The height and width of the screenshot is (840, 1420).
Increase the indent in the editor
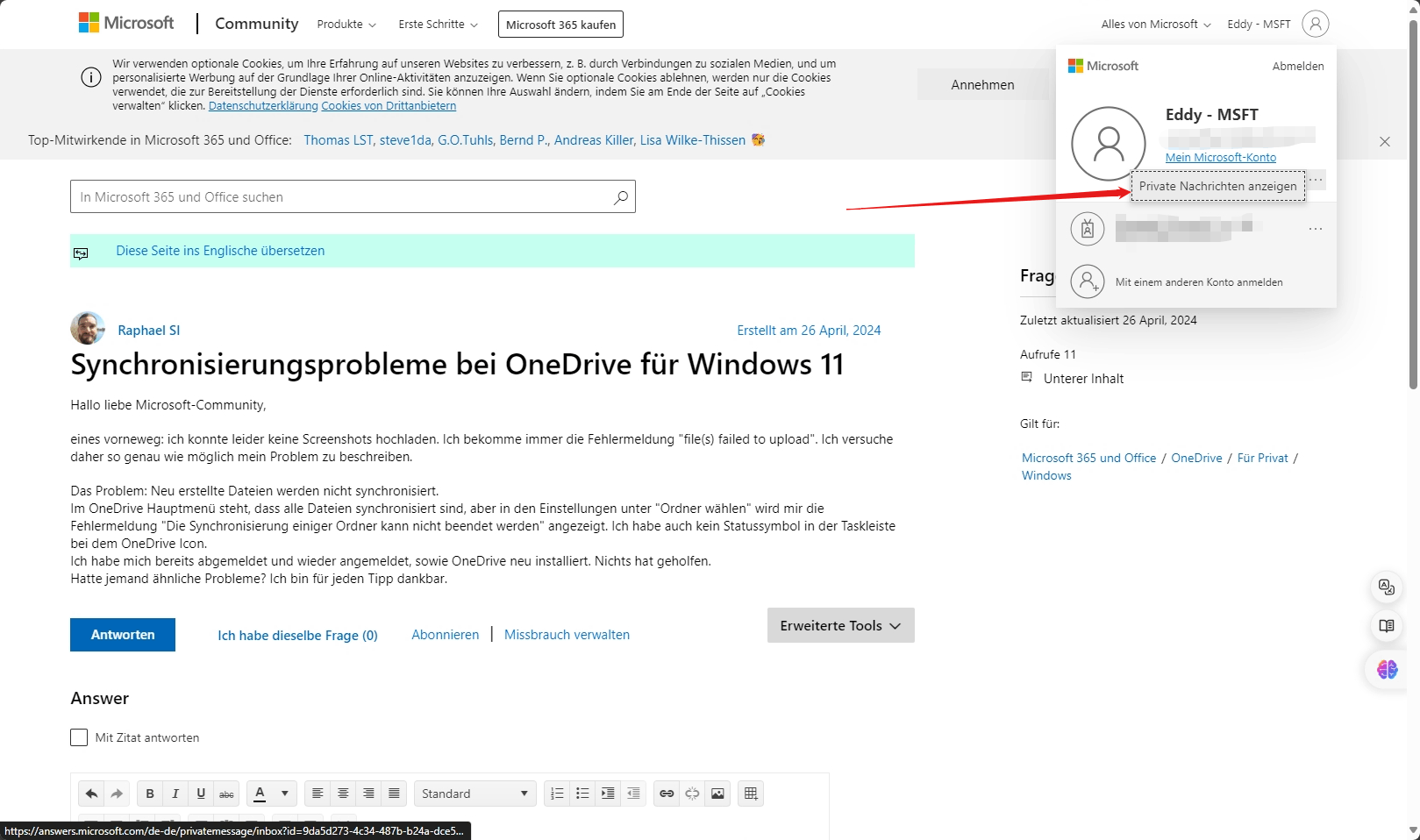pos(608,794)
